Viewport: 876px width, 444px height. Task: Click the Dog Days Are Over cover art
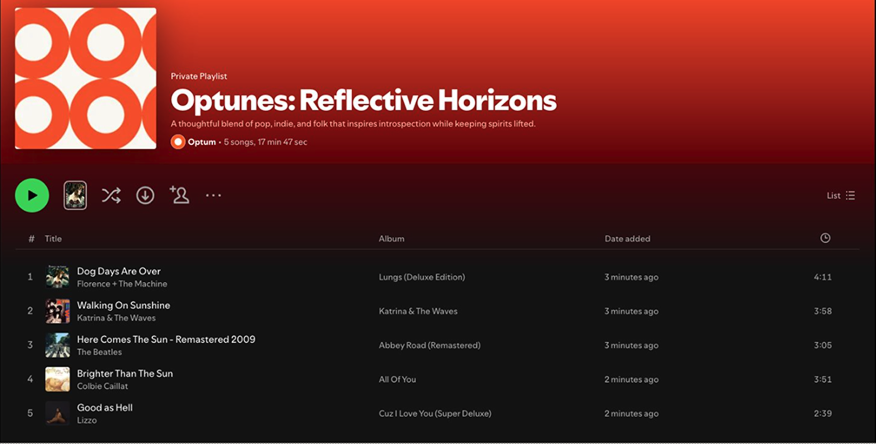[x=58, y=277]
